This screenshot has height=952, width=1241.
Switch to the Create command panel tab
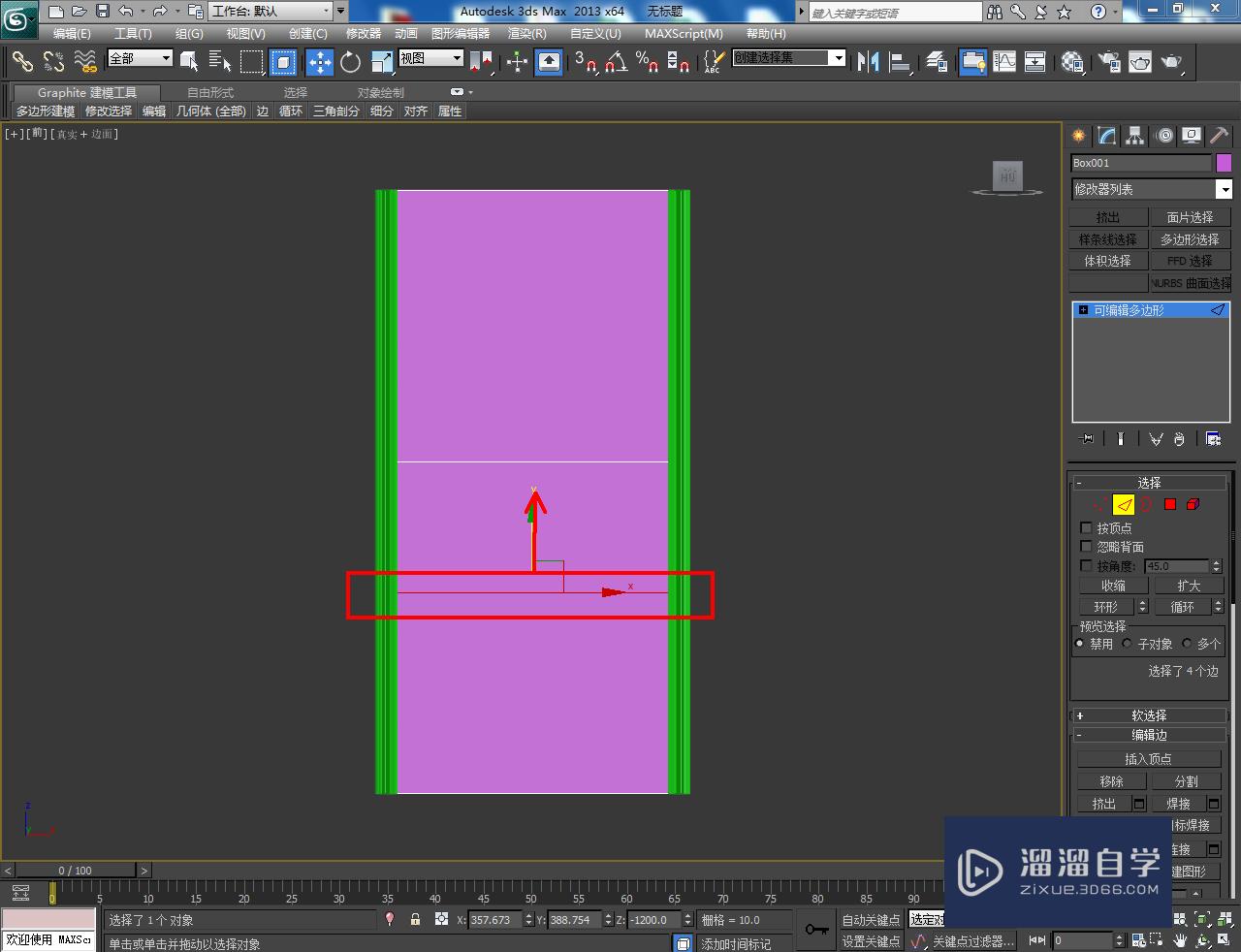coord(1079,136)
